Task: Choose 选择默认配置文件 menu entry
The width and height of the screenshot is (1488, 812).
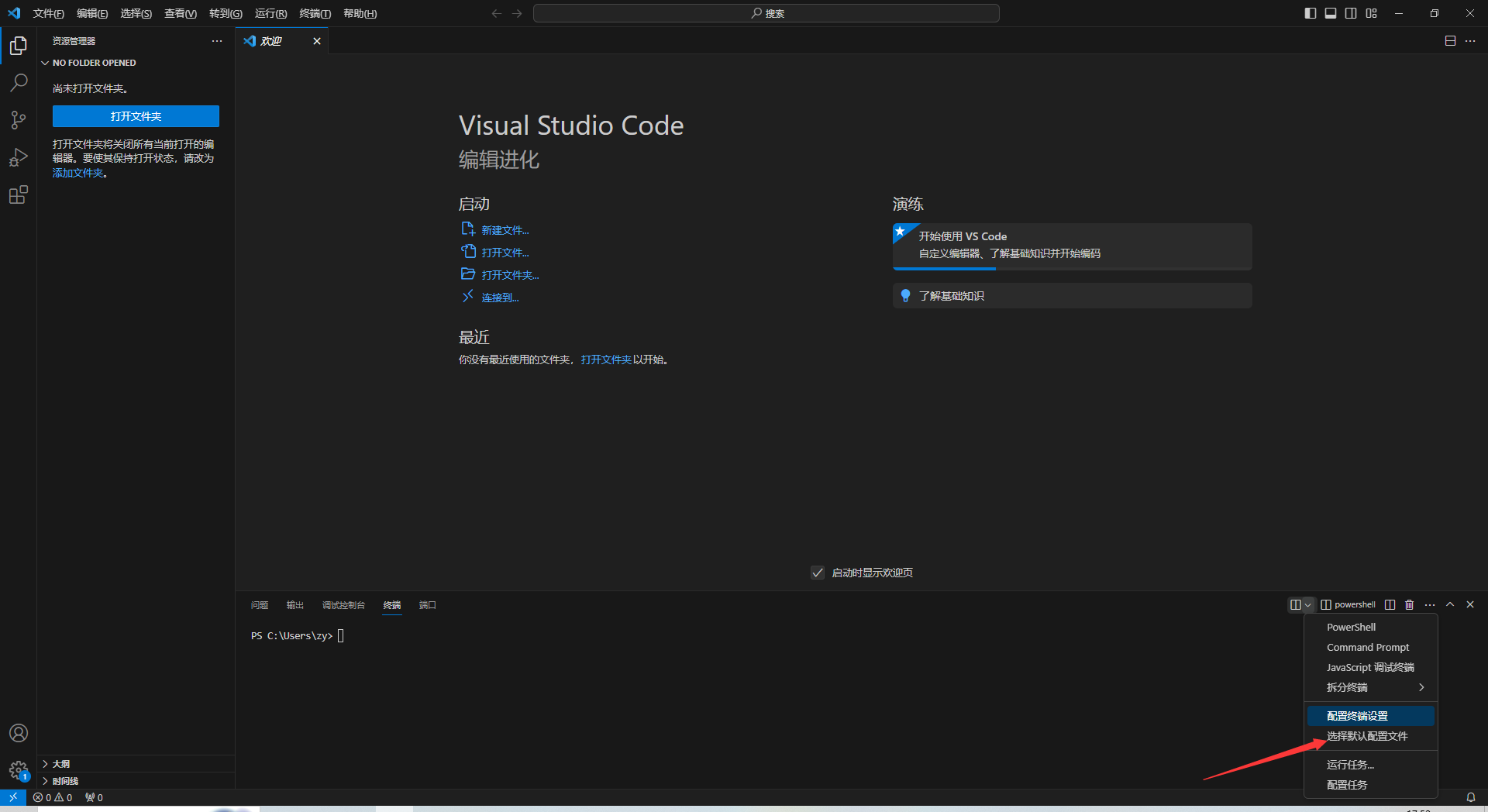Action: coord(1370,736)
